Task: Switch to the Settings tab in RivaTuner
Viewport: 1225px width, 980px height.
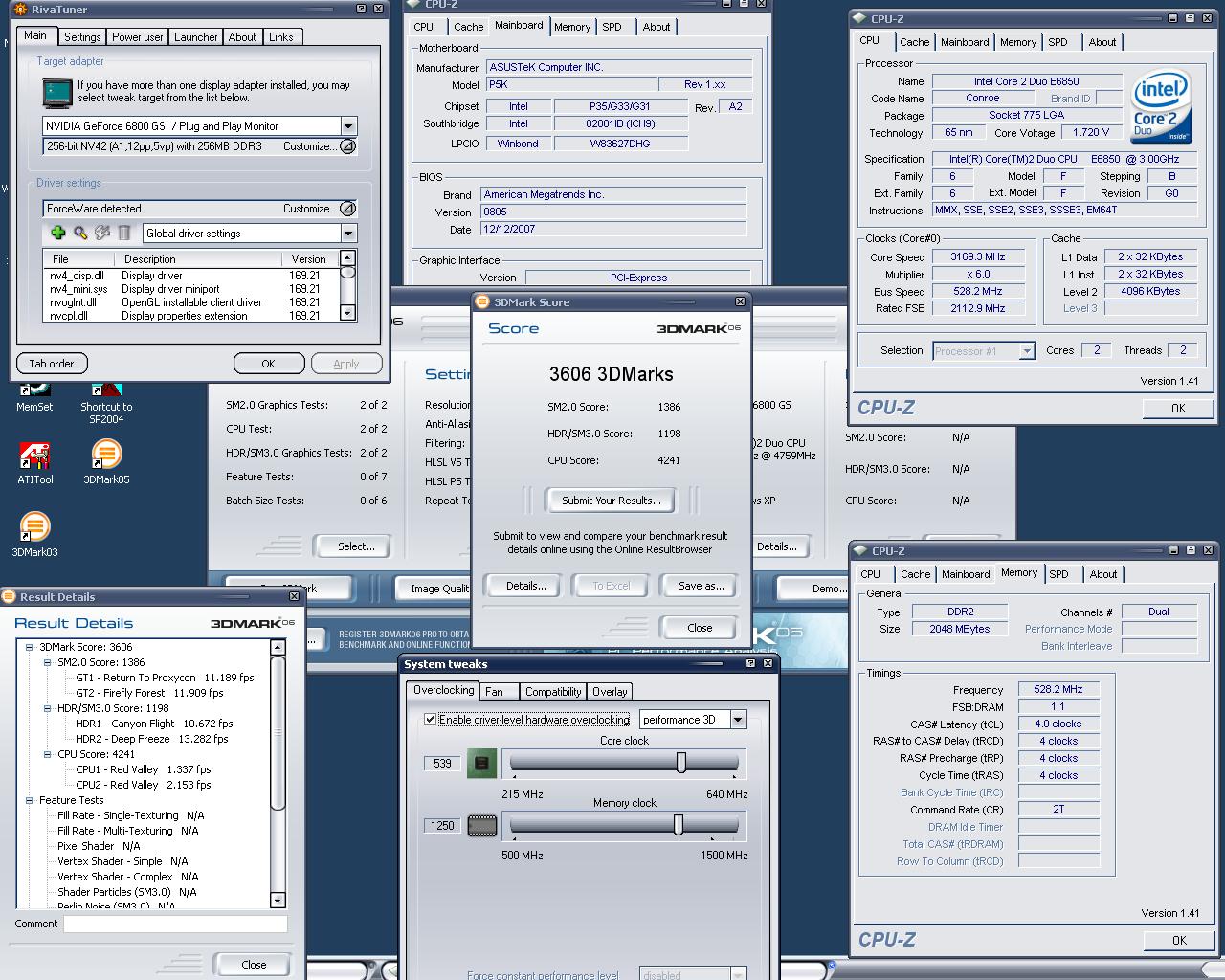Action: pos(82,37)
